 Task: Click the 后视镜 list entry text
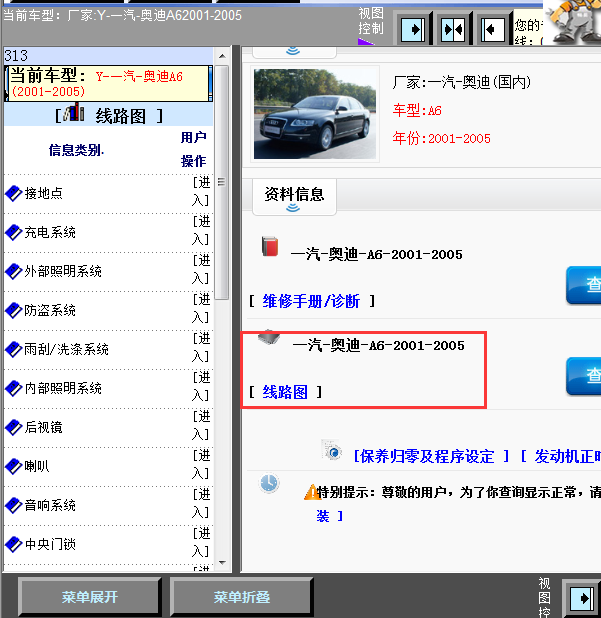43,427
